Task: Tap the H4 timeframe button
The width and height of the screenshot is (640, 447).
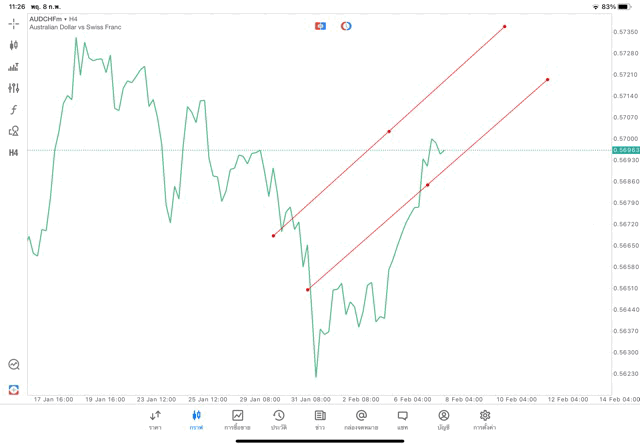Action: coord(14,153)
